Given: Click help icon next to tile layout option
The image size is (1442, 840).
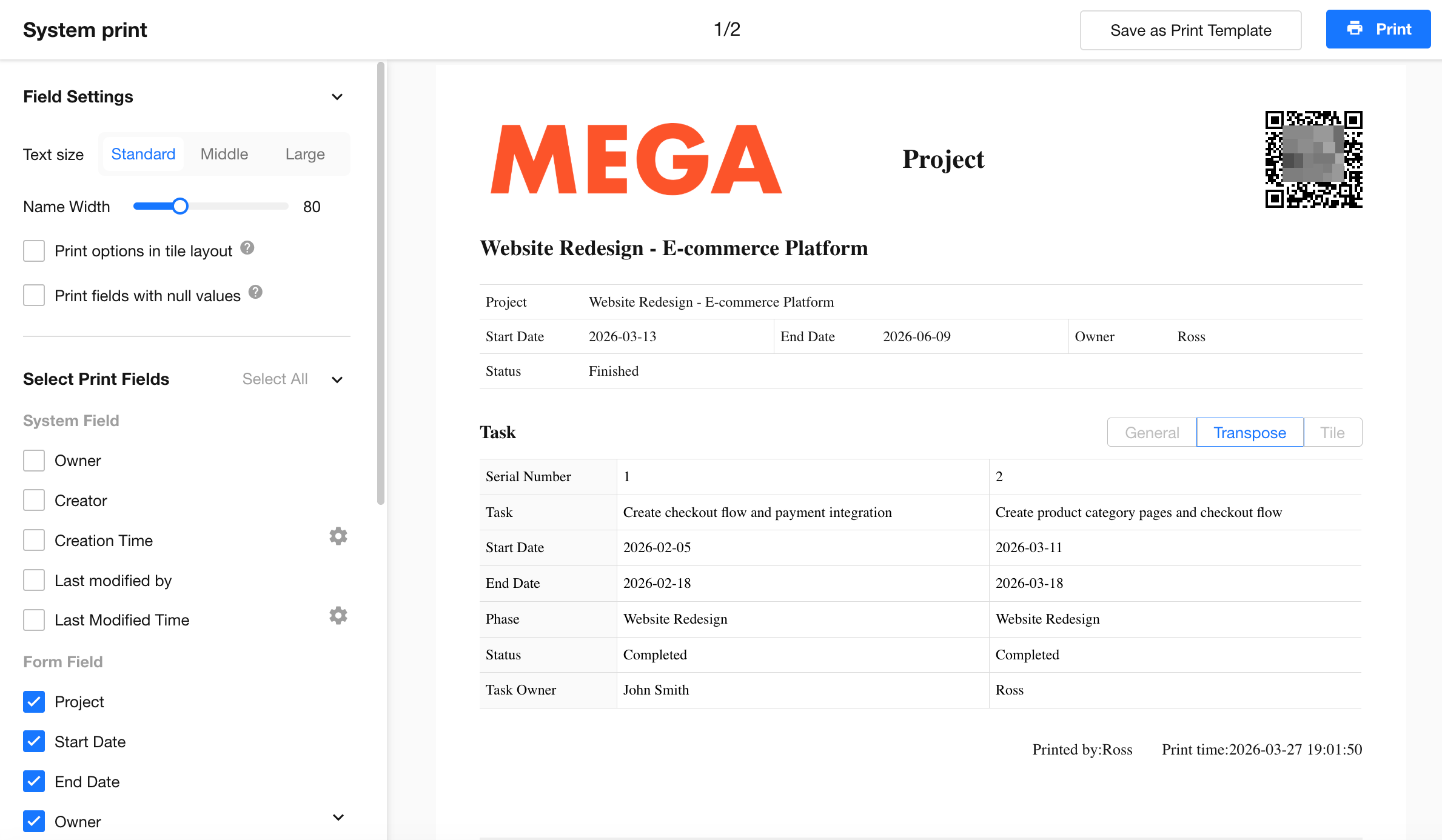Looking at the screenshot, I should click(247, 248).
